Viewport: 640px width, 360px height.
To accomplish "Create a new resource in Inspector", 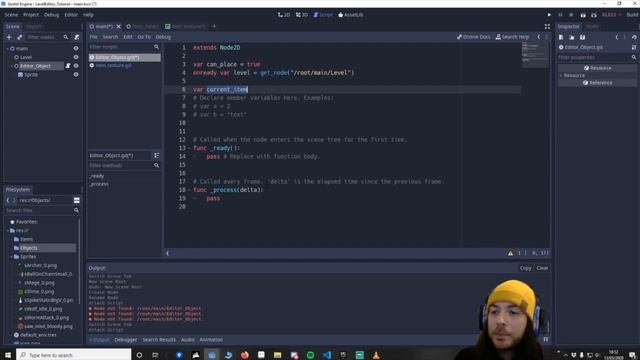I will coord(561,37).
